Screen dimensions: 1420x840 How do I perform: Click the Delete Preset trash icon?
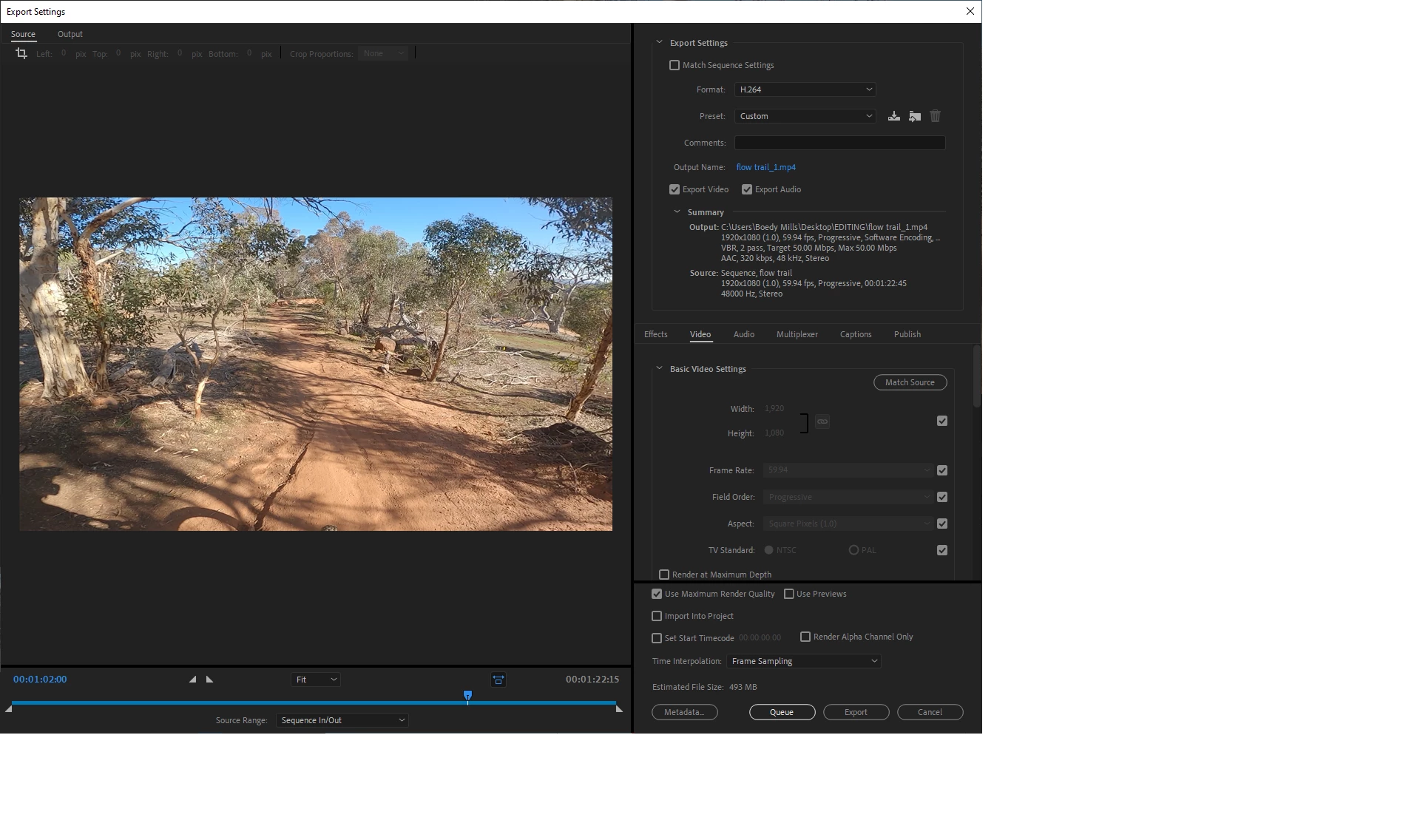pyautogui.click(x=936, y=116)
